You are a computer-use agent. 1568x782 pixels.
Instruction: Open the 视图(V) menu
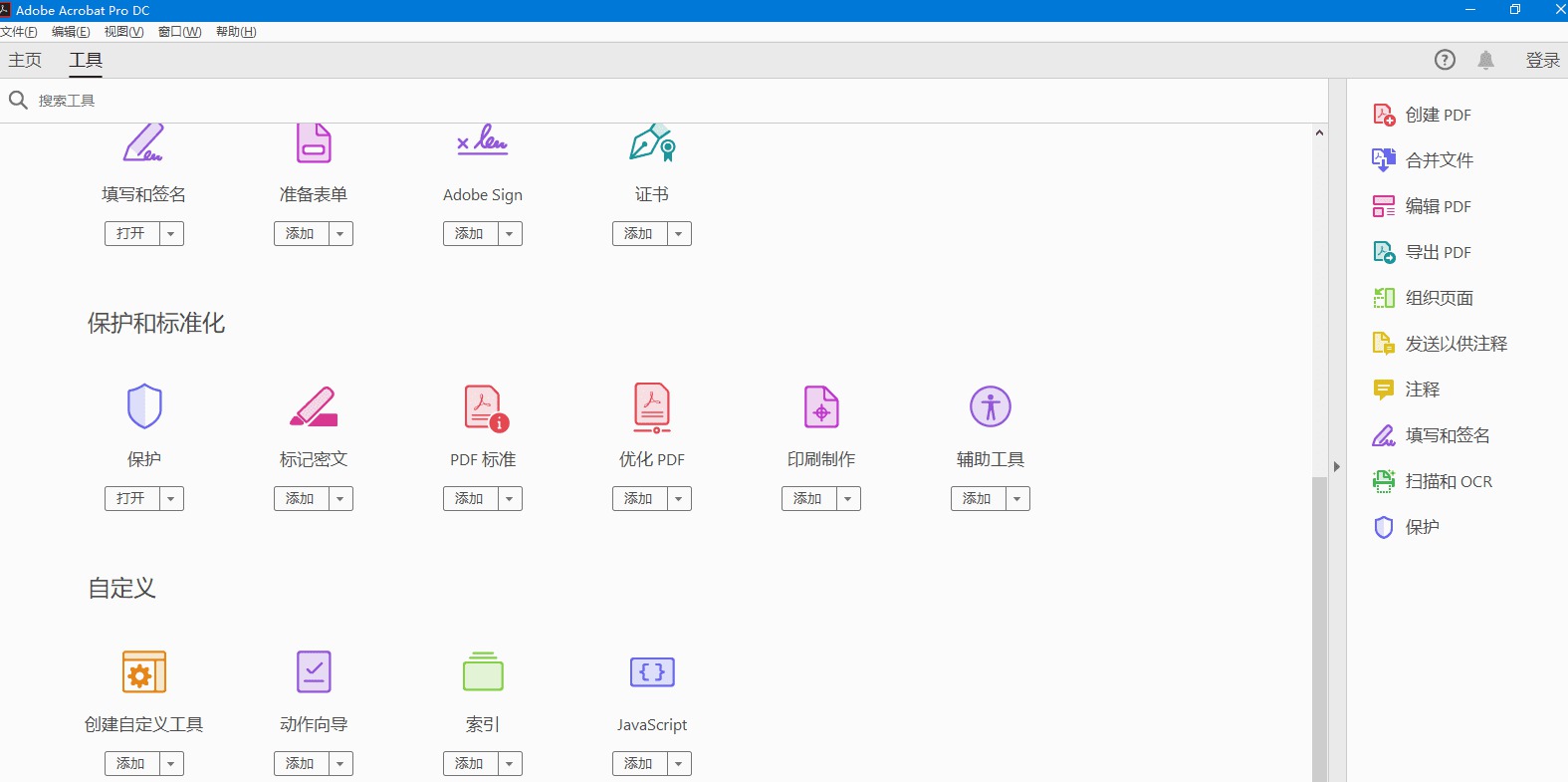(x=123, y=32)
